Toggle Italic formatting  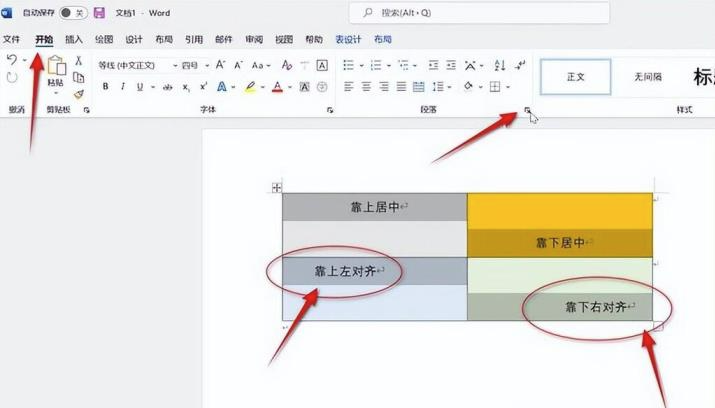pyautogui.click(x=123, y=87)
